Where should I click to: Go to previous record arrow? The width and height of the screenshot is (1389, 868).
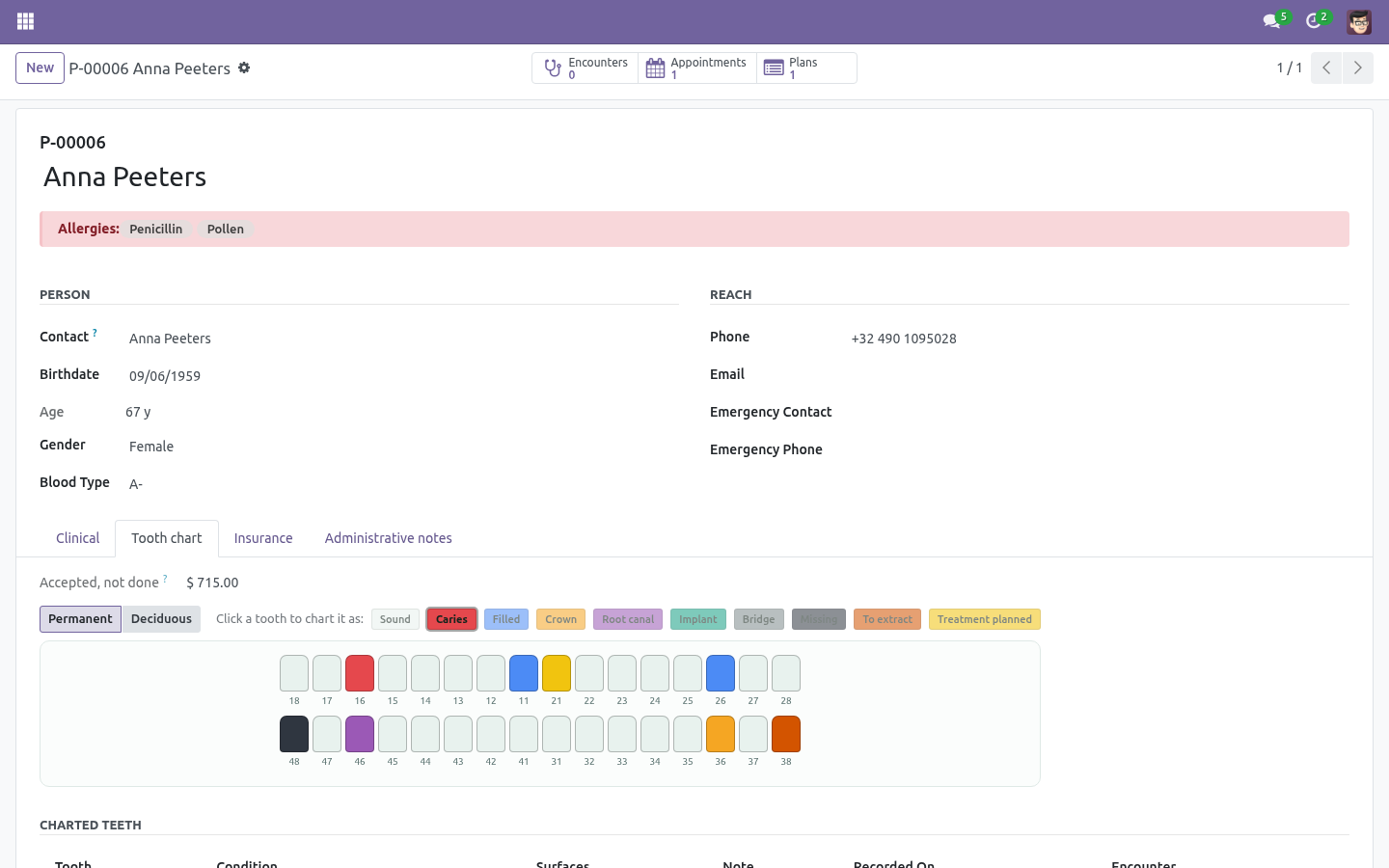(1326, 68)
